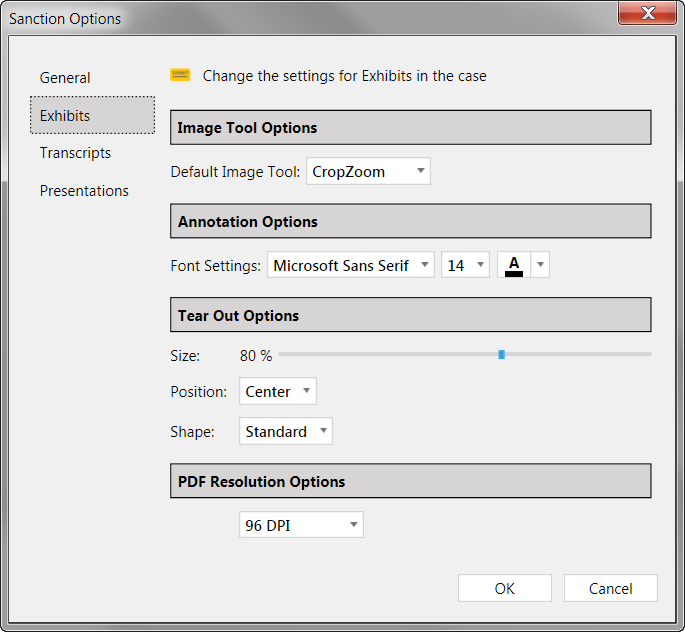Click the font color A icon
The image size is (685, 632).
[x=514, y=265]
